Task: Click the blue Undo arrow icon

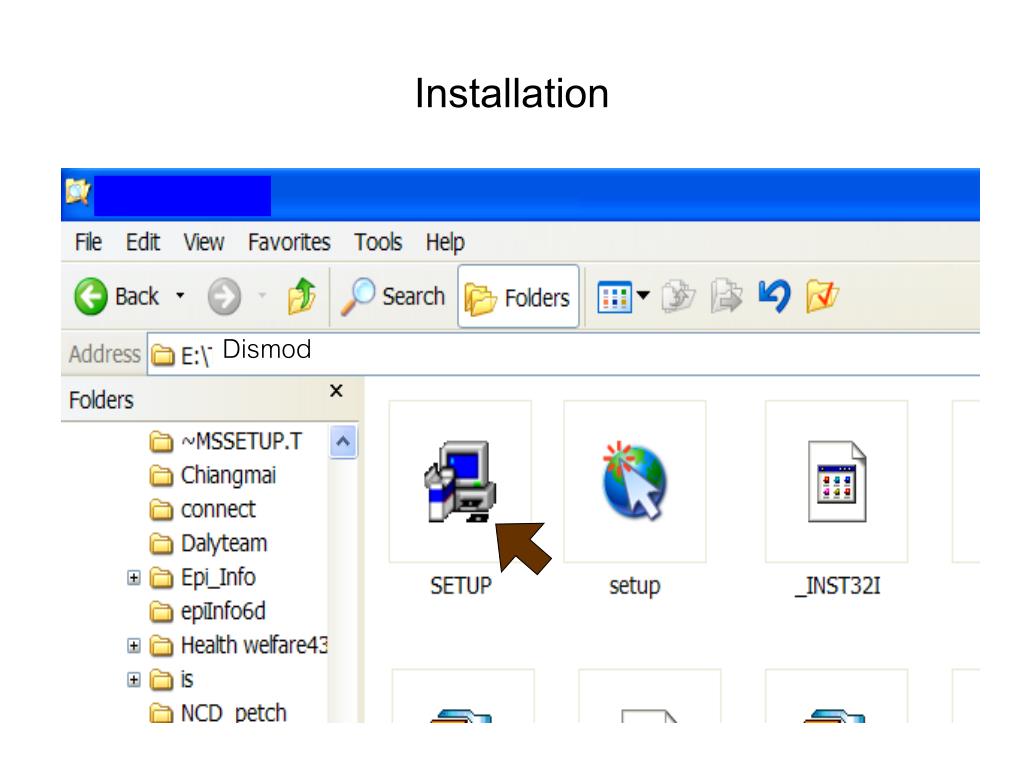Action: [775, 296]
